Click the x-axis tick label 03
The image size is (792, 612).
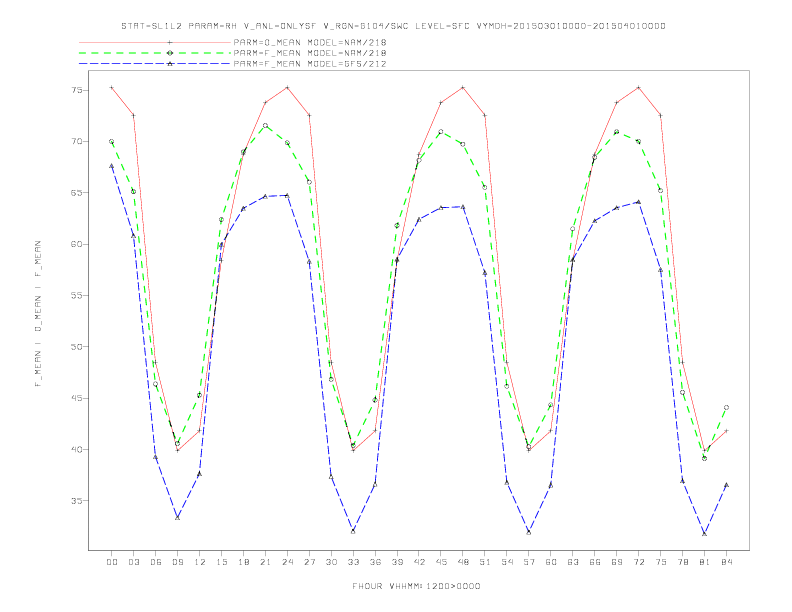(x=133, y=562)
